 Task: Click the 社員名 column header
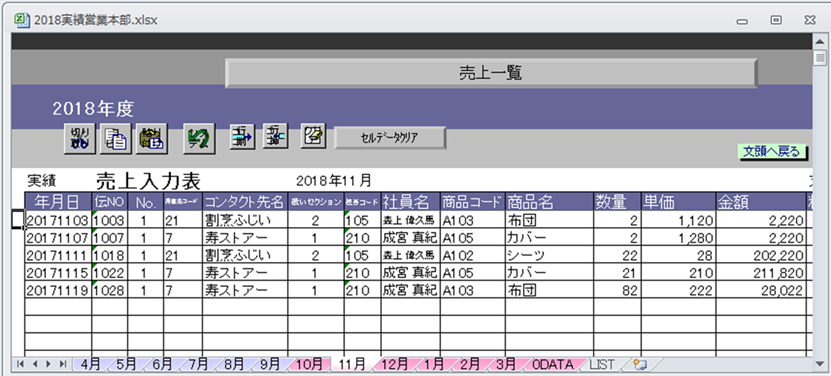(x=410, y=202)
